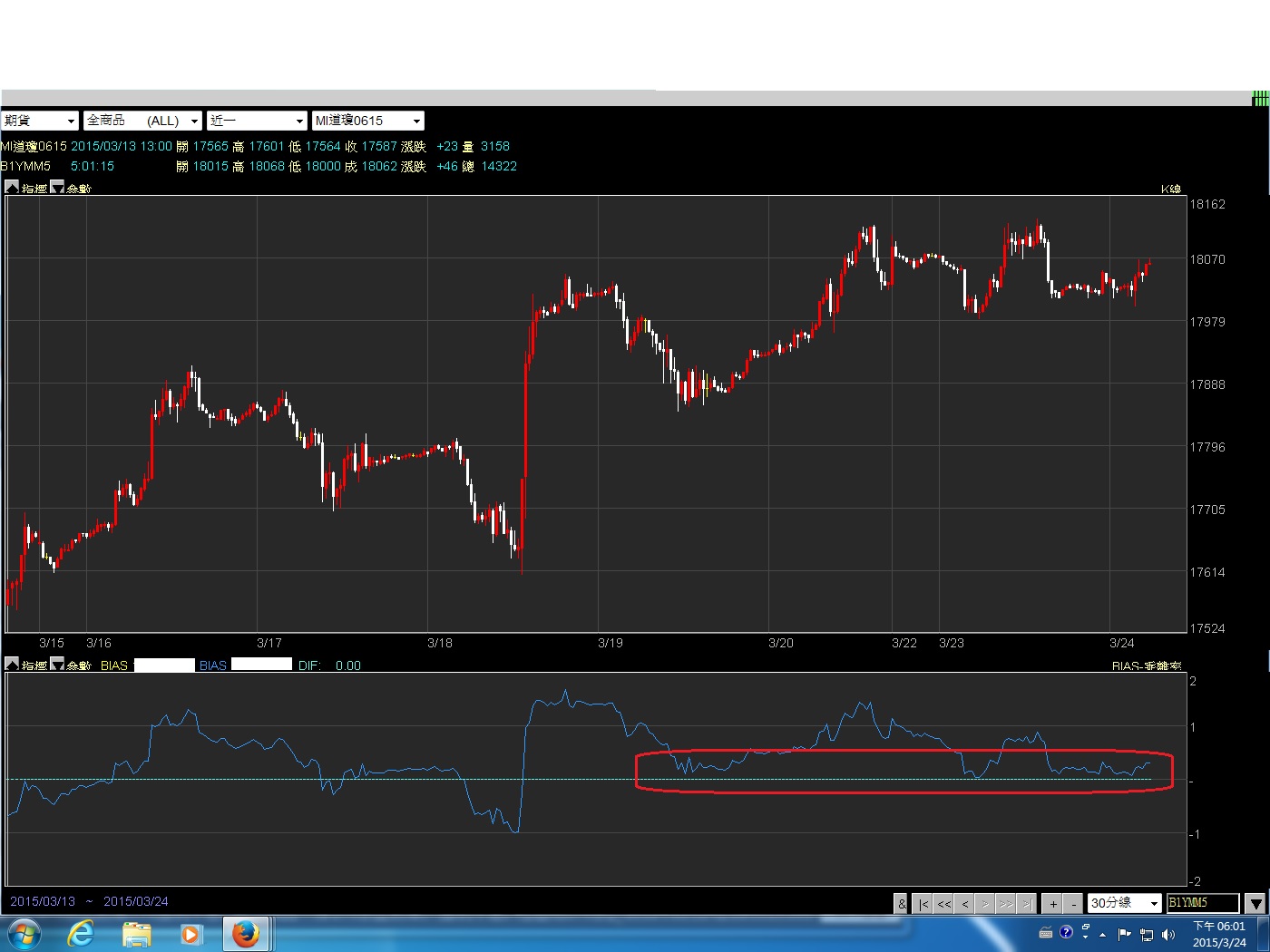Click the green grid icon at top right

tap(1260, 98)
